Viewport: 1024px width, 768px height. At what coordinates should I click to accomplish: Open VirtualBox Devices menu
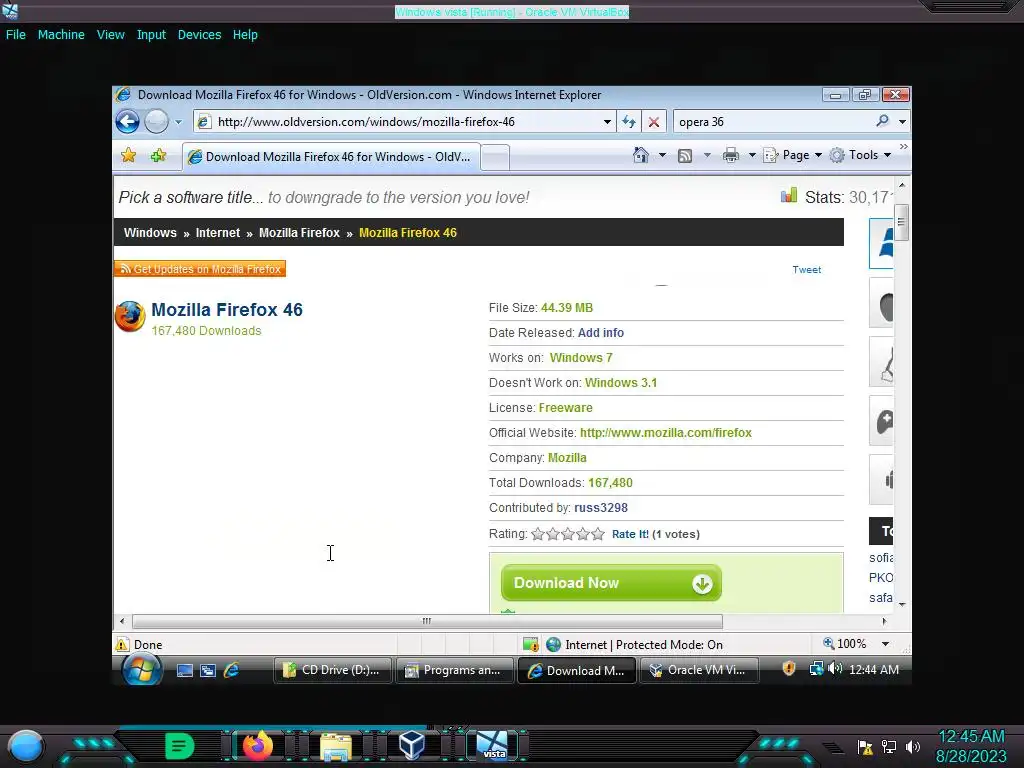click(x=199, y=35)
